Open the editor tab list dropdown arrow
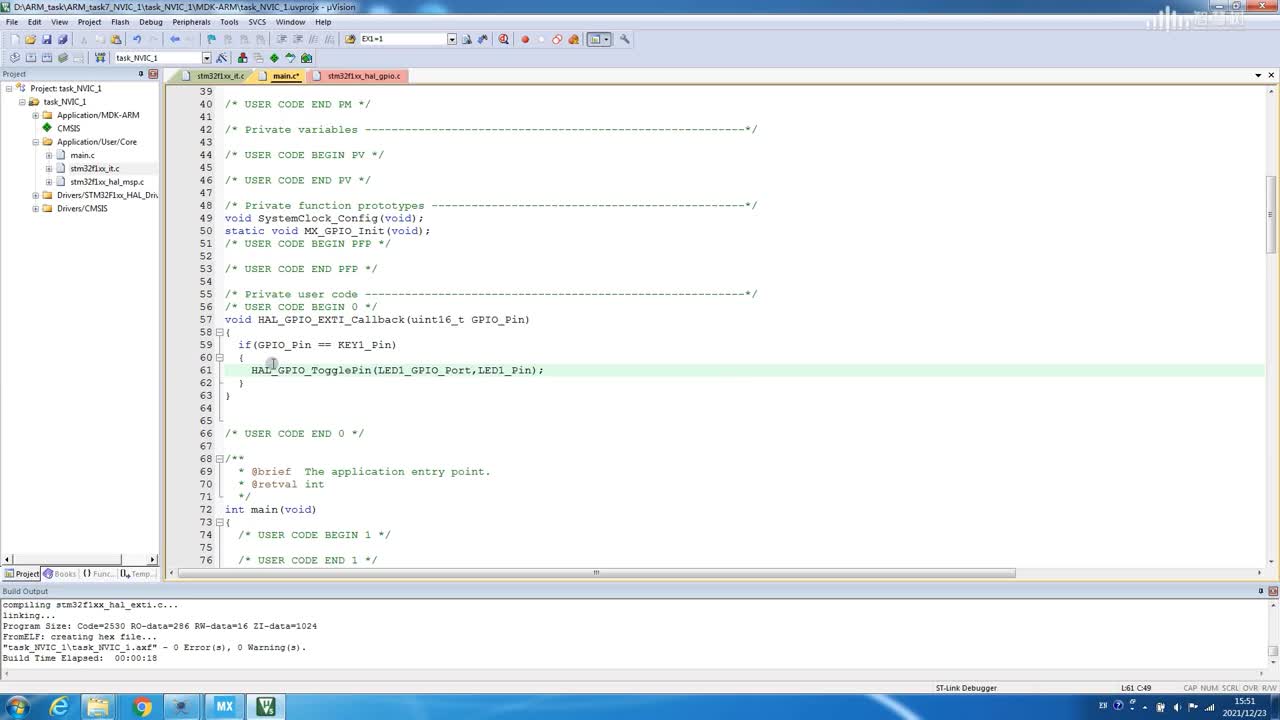Screen dimensions: 1280x720 pyautogui.click(x=1258, y=76)
